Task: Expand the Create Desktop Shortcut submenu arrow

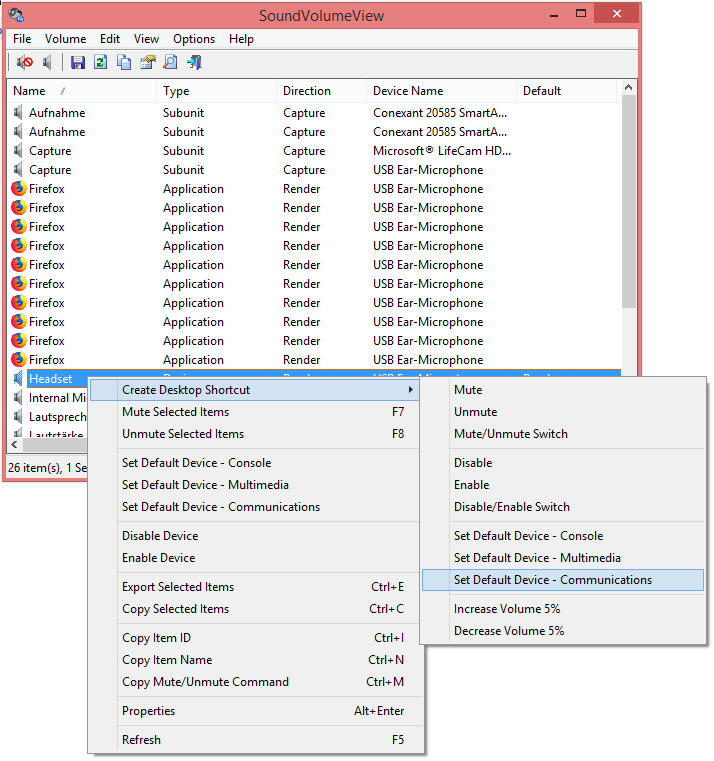Action: 410,390
